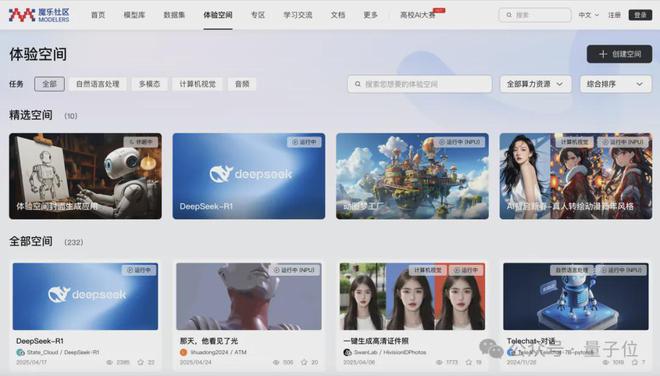This screenshot has width=660, height=376.
Task: Open the DeepSeek-R1 title in 全部空间
Action: 40,341
